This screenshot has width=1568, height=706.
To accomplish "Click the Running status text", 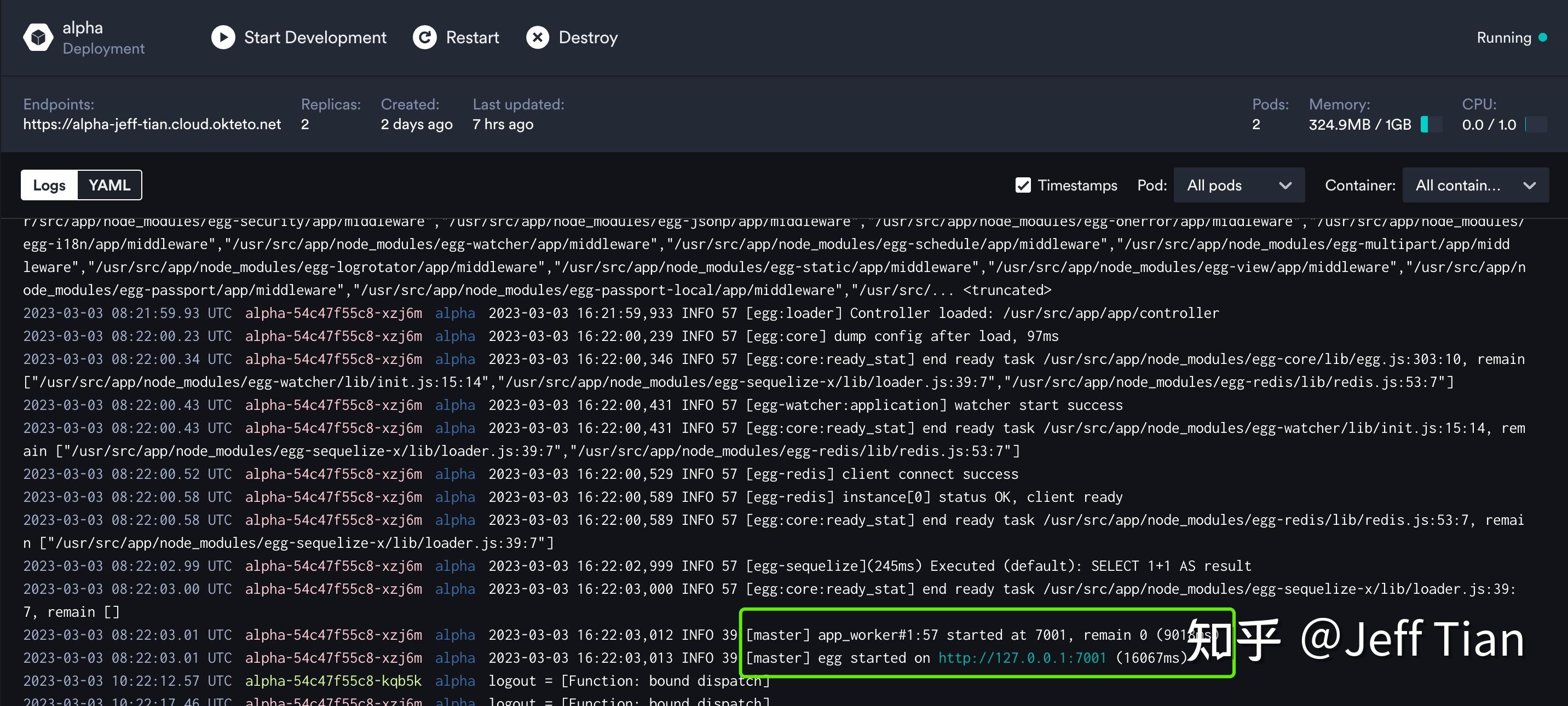I will tap(1503, 38).
